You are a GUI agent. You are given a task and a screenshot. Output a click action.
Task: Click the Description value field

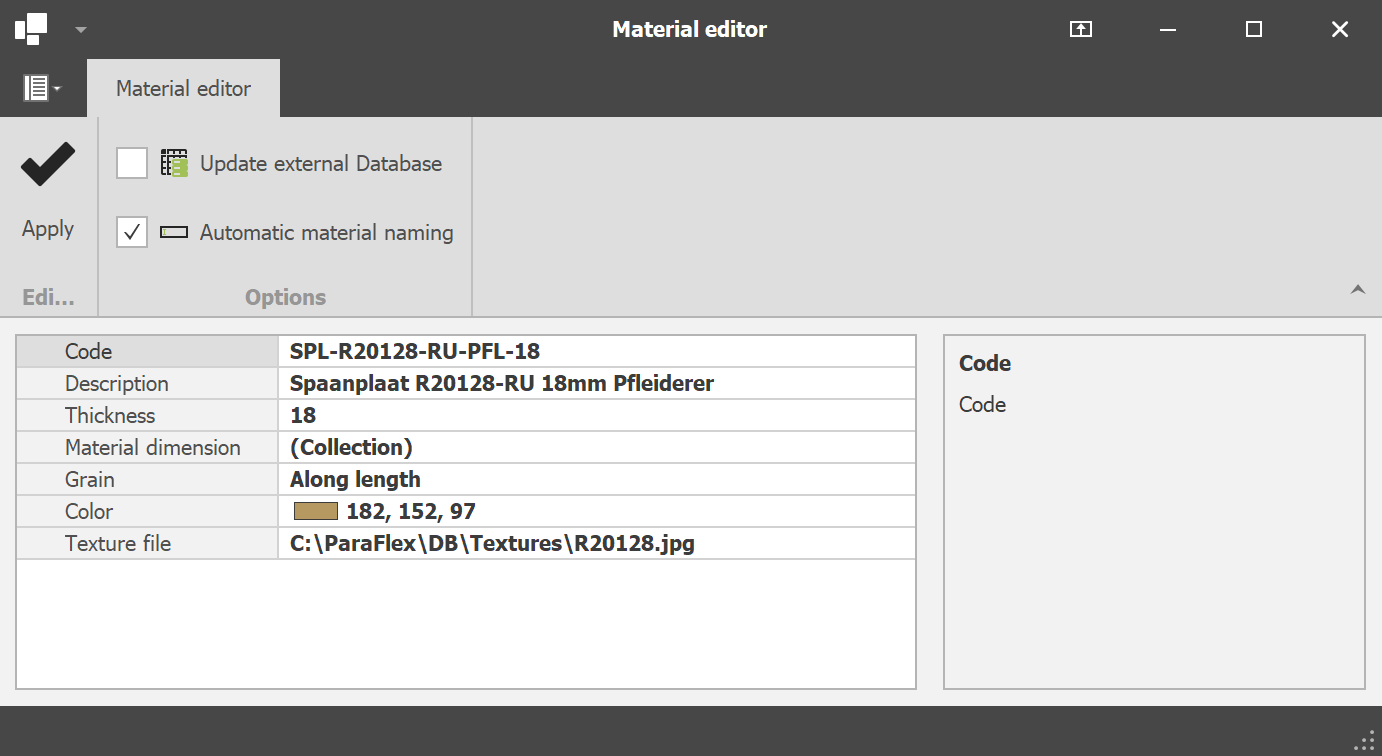596,384
